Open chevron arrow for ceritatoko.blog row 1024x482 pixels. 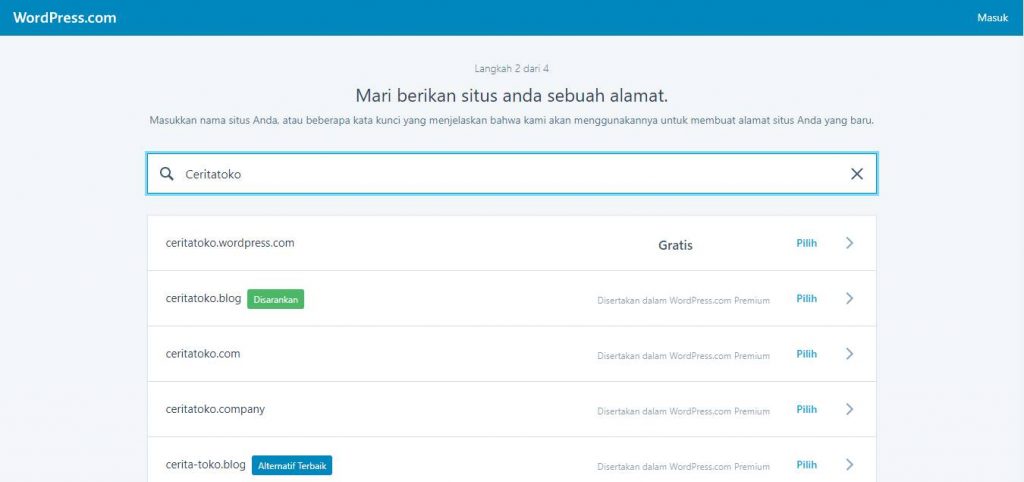[850, 298]
